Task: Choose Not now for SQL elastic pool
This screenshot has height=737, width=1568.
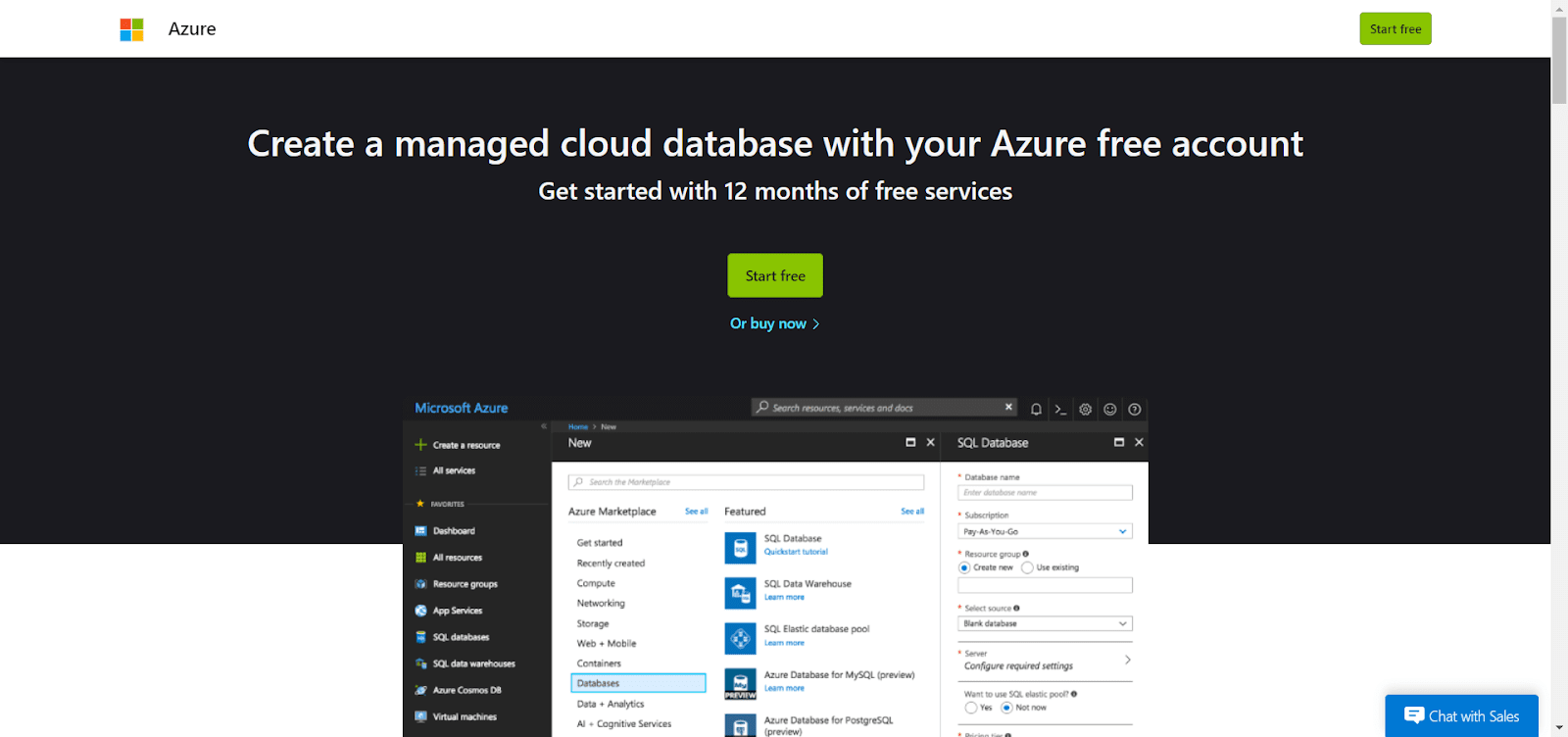Action: [x=1006, y=708]
